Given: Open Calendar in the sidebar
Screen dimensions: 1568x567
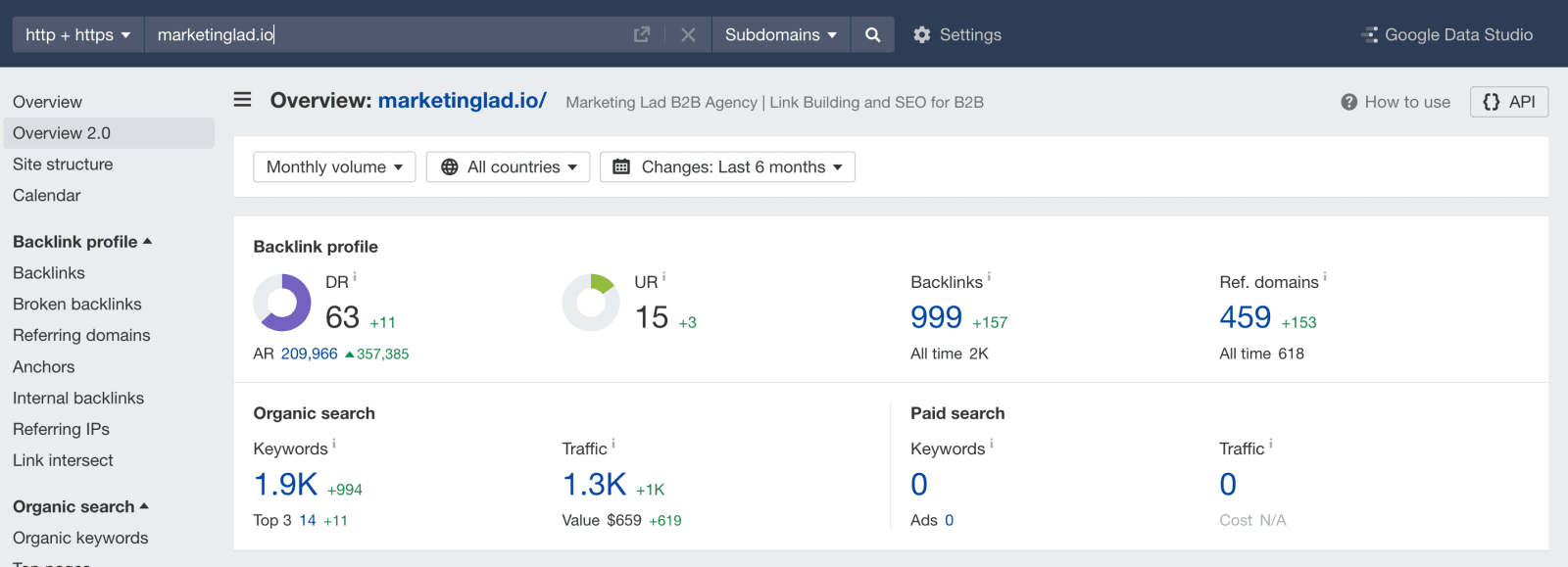Looking at the screenshot, I should tap(47, 196).
